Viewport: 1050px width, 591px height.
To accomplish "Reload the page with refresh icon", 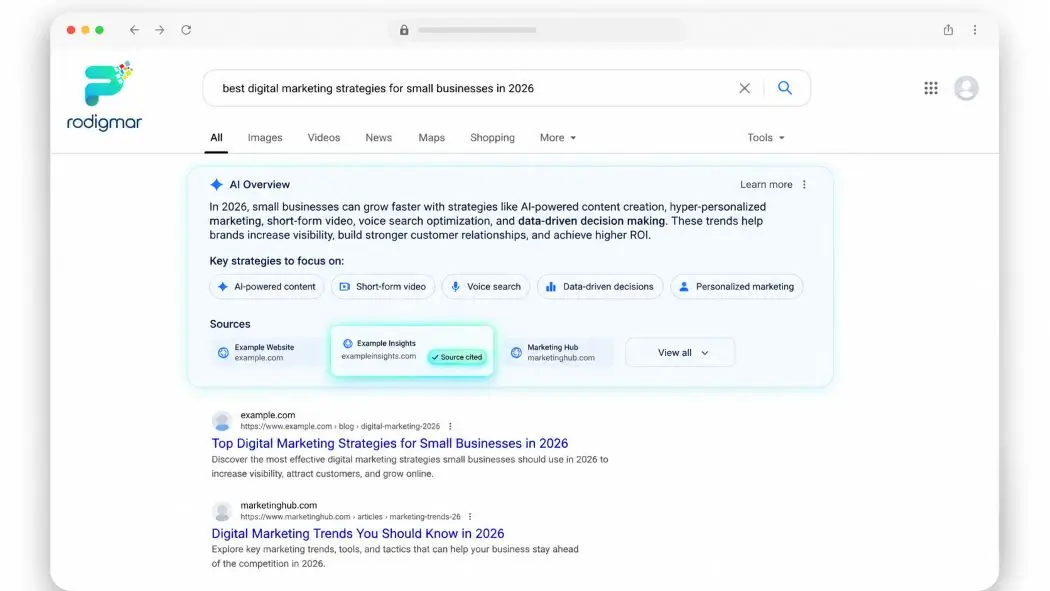I will click(x=186, y=30).
